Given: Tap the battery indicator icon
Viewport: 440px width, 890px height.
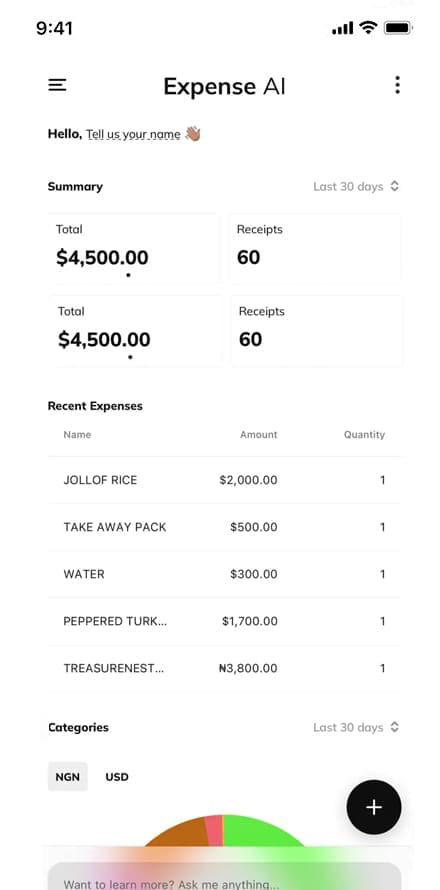Looking at the screenshot, I should [397, 27].
